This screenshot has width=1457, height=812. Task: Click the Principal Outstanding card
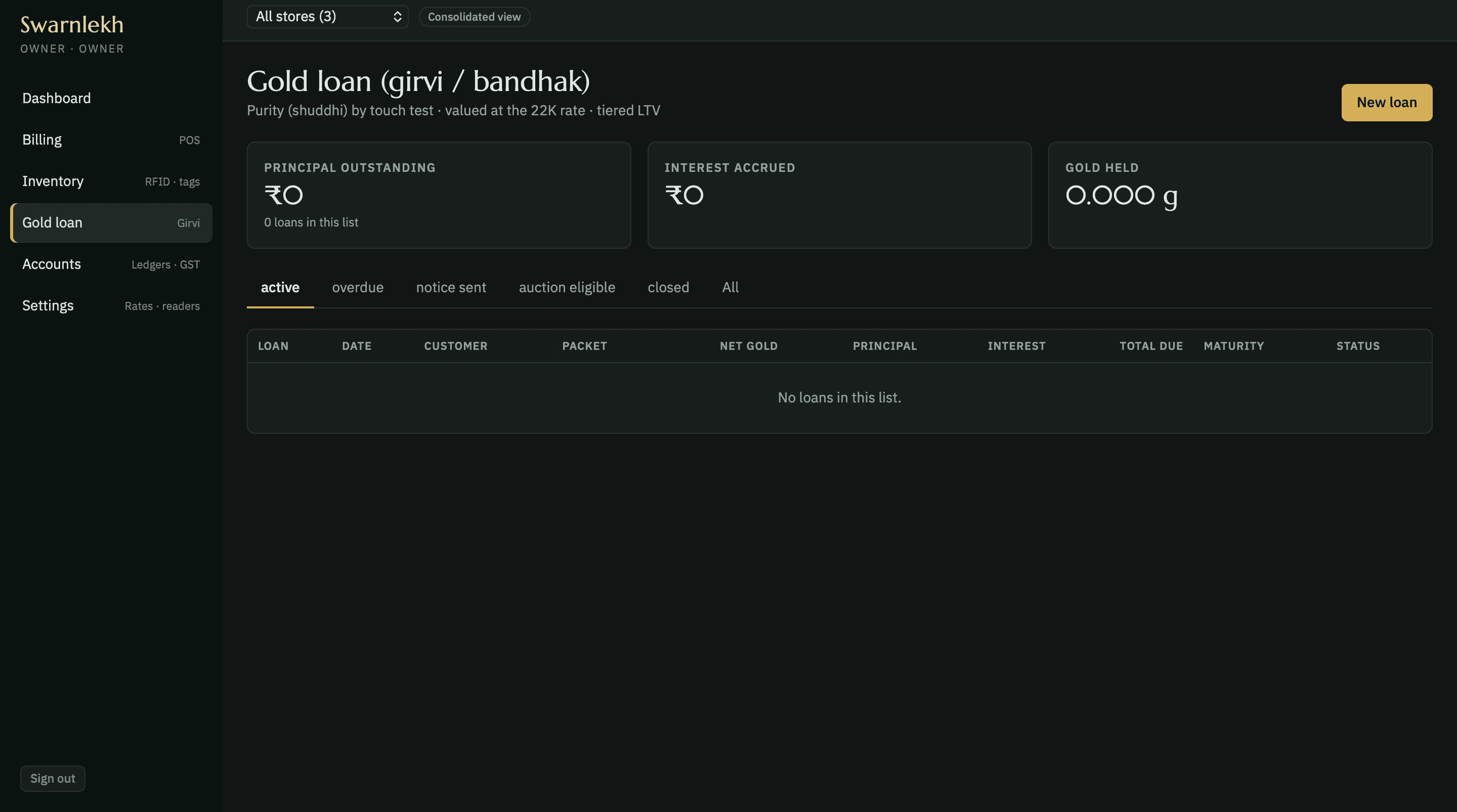click(x=438, y=195)
